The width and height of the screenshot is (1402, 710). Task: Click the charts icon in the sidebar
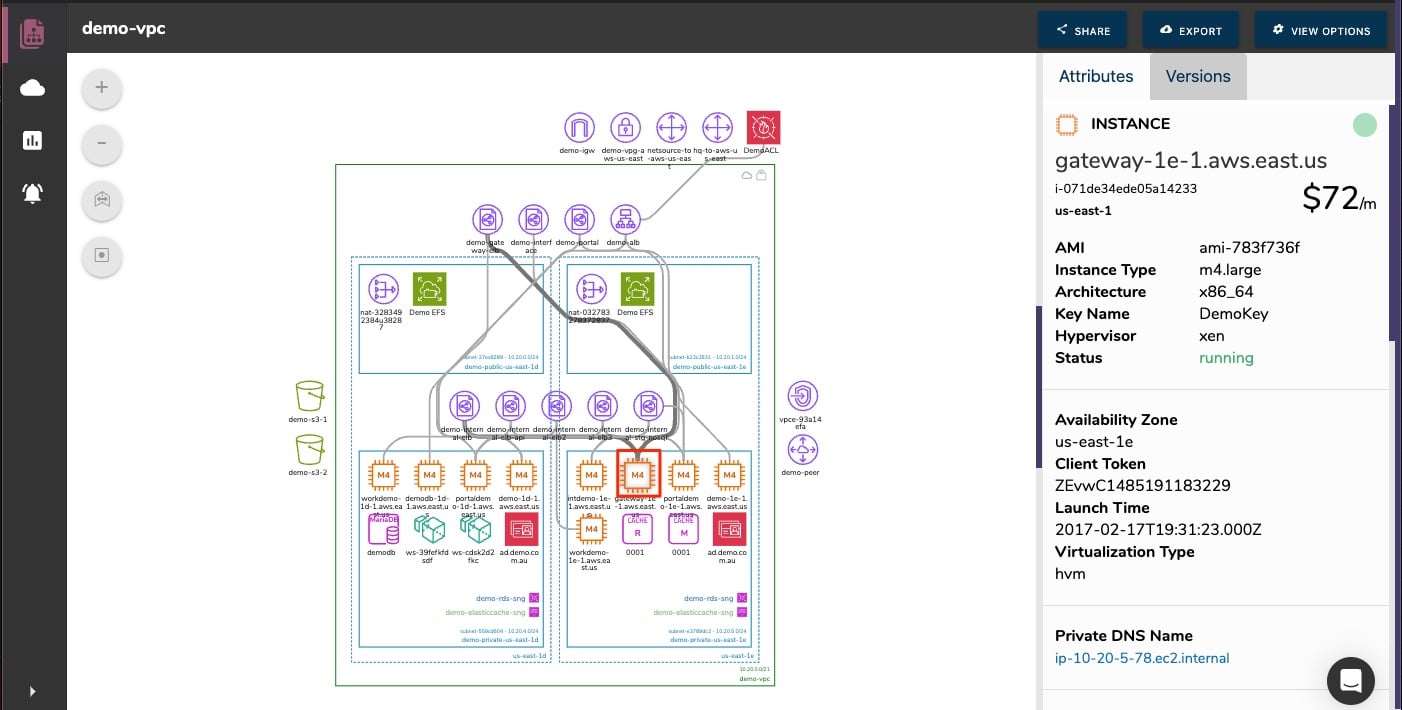point(32,140)
